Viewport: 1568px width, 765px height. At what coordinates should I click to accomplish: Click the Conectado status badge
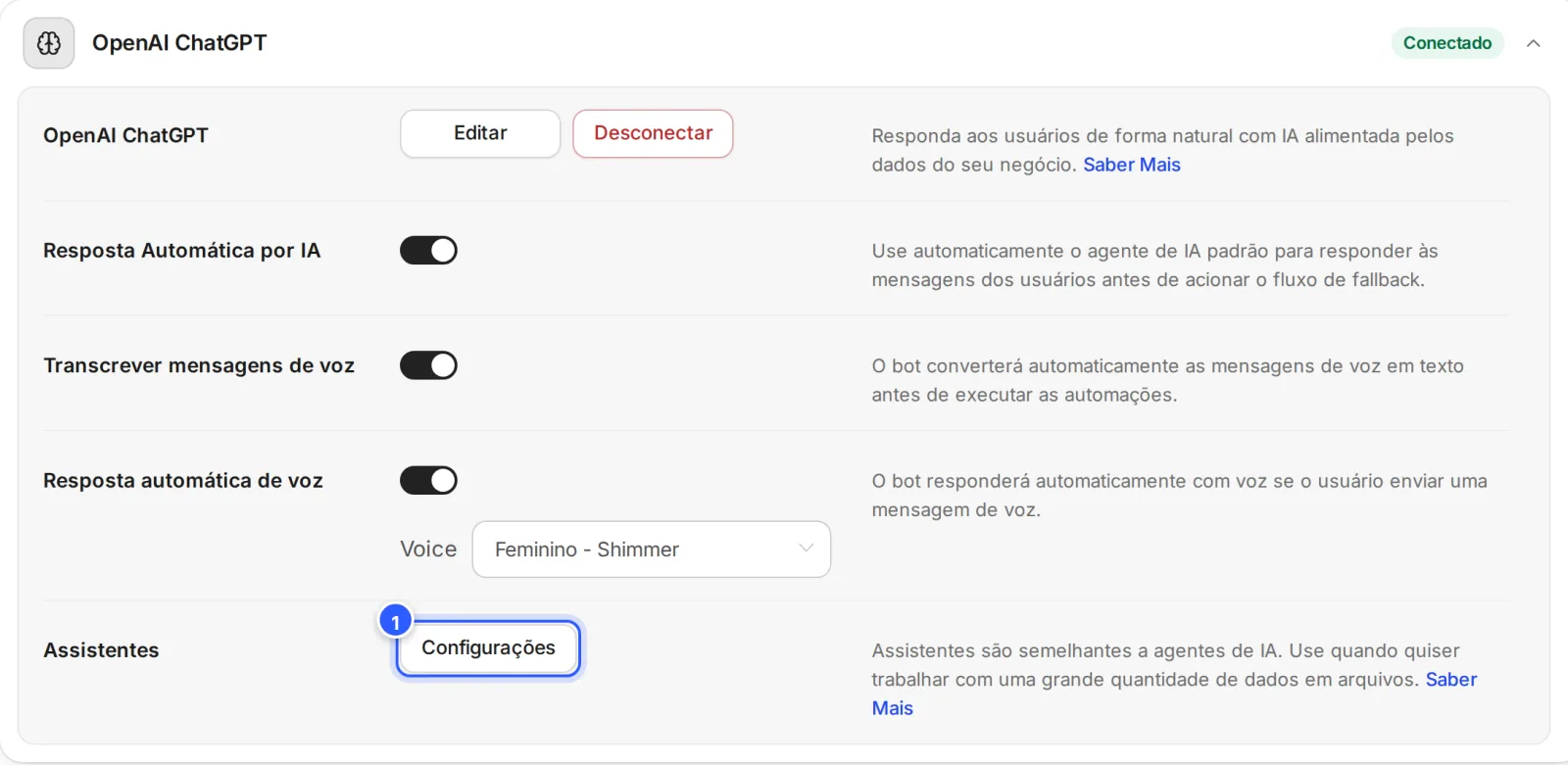point(1447,43)
